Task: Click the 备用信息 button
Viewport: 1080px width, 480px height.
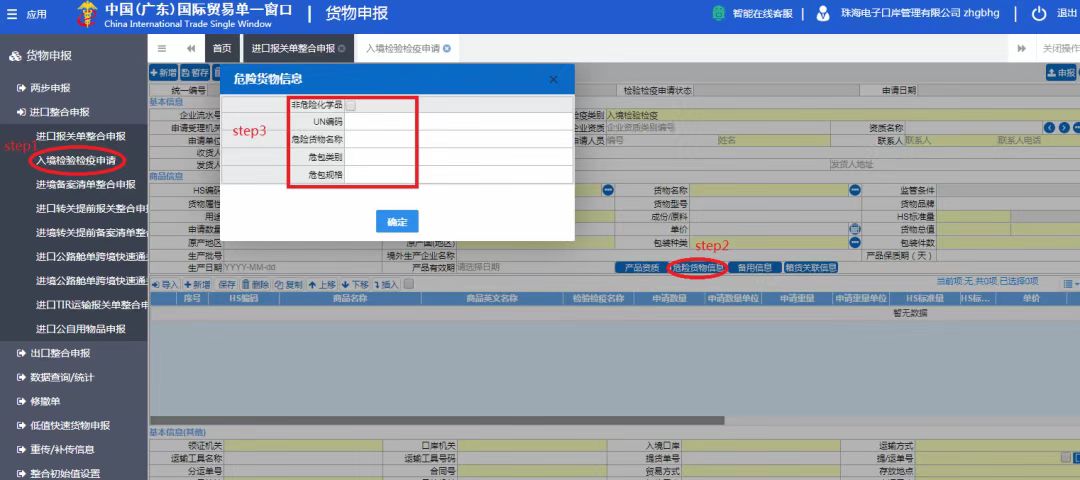Action: click(756, 267)
